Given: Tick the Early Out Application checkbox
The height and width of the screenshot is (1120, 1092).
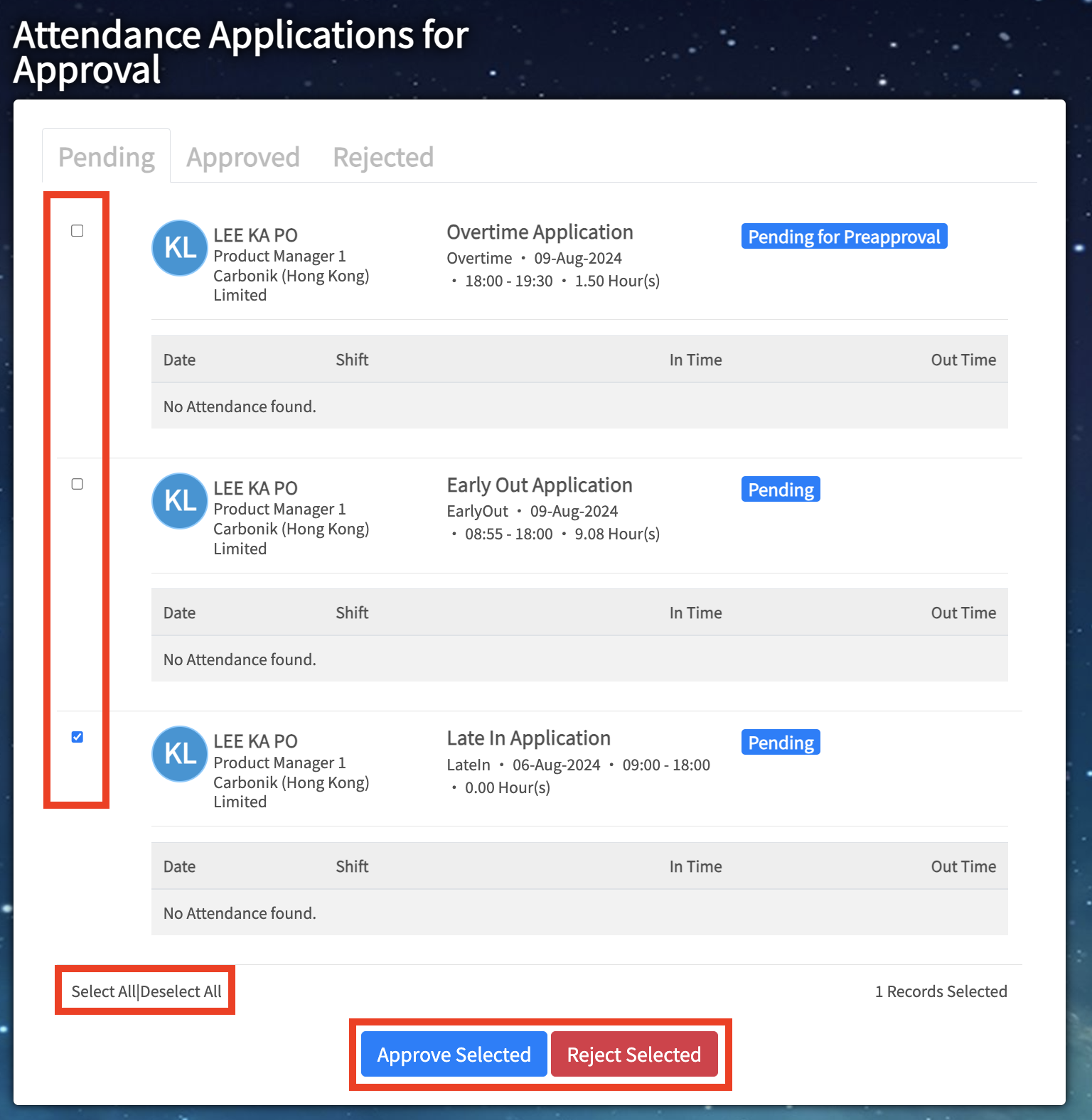Looking at the screenshot, I should point(77,484).
